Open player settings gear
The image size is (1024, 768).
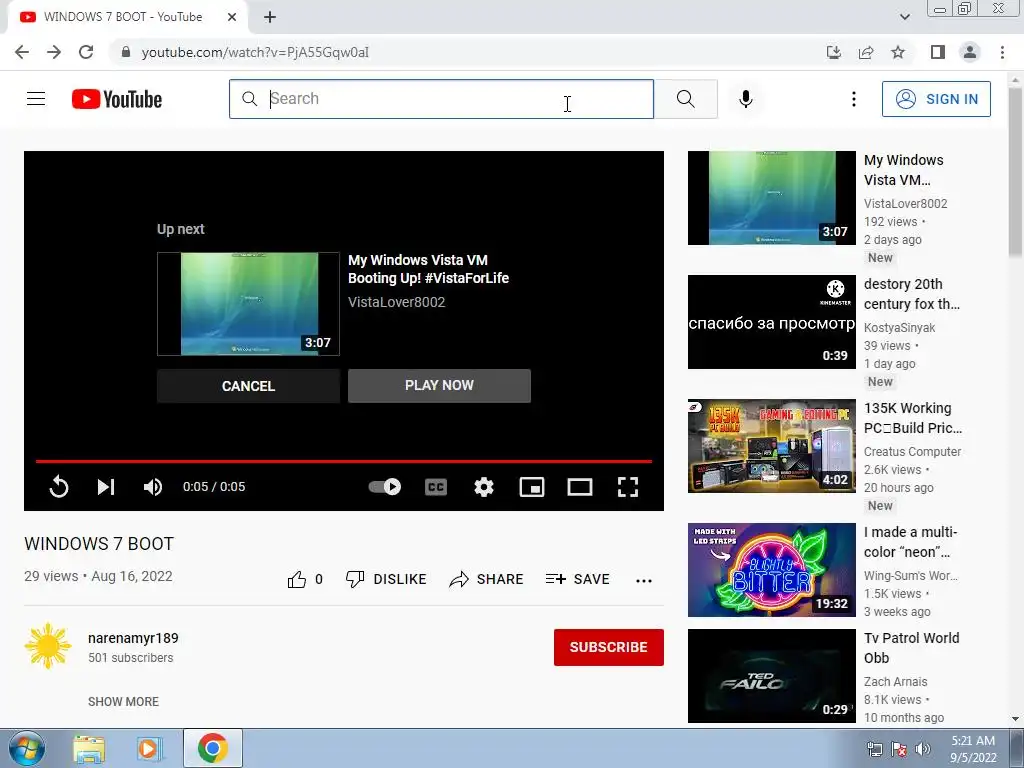(x=484, y=487)
